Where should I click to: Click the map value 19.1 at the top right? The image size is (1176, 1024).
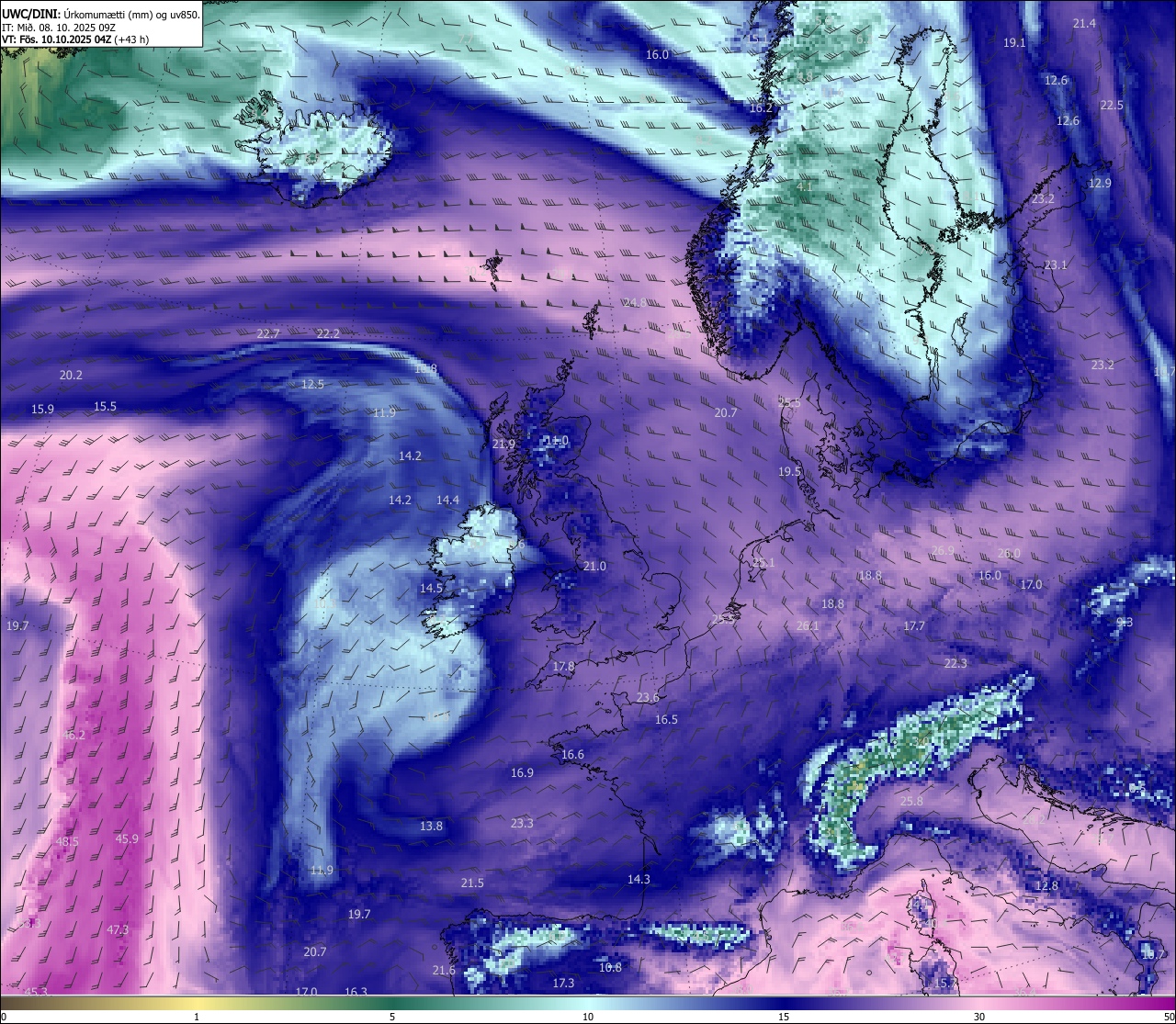[1014, 42]
